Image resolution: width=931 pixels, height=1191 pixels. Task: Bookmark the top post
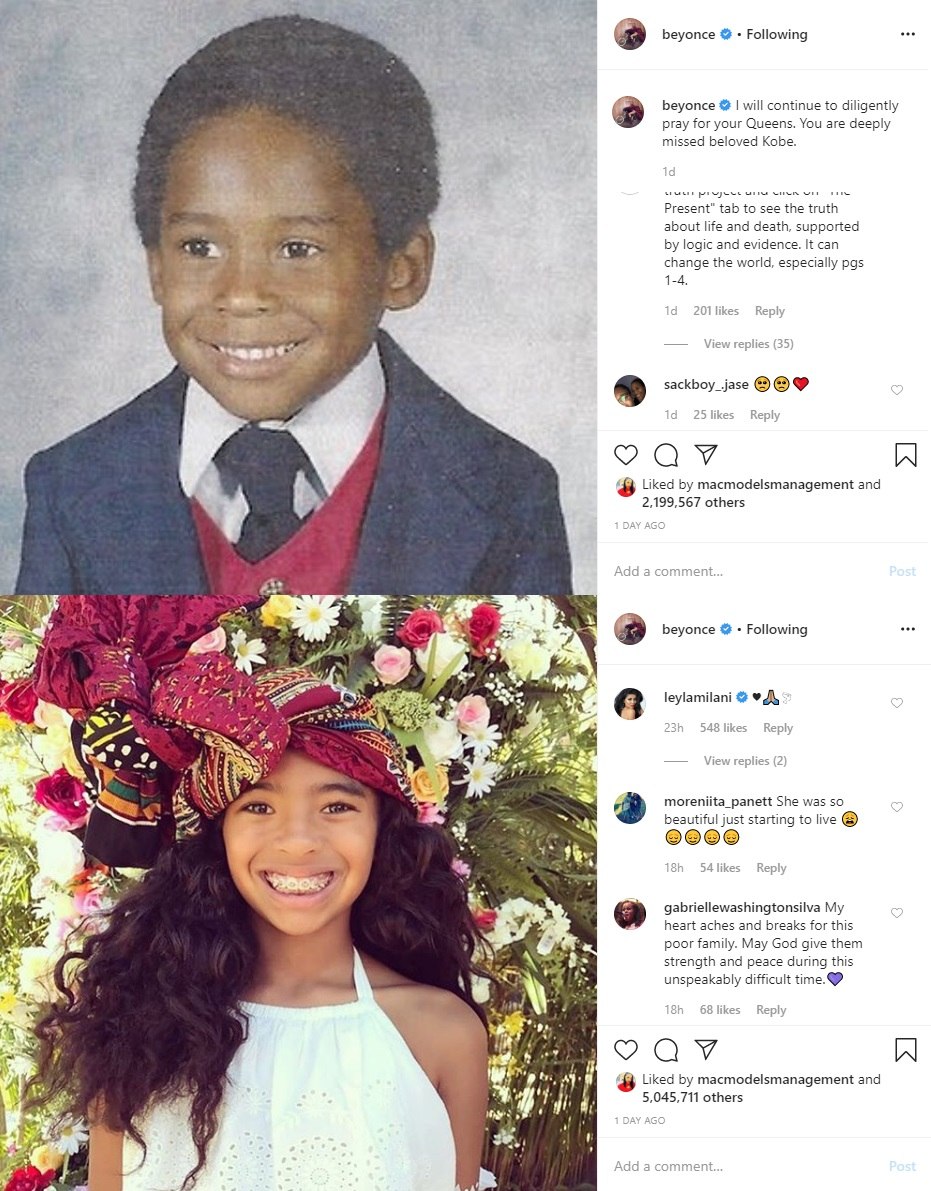pyautogui.click(x=905, y=455)
